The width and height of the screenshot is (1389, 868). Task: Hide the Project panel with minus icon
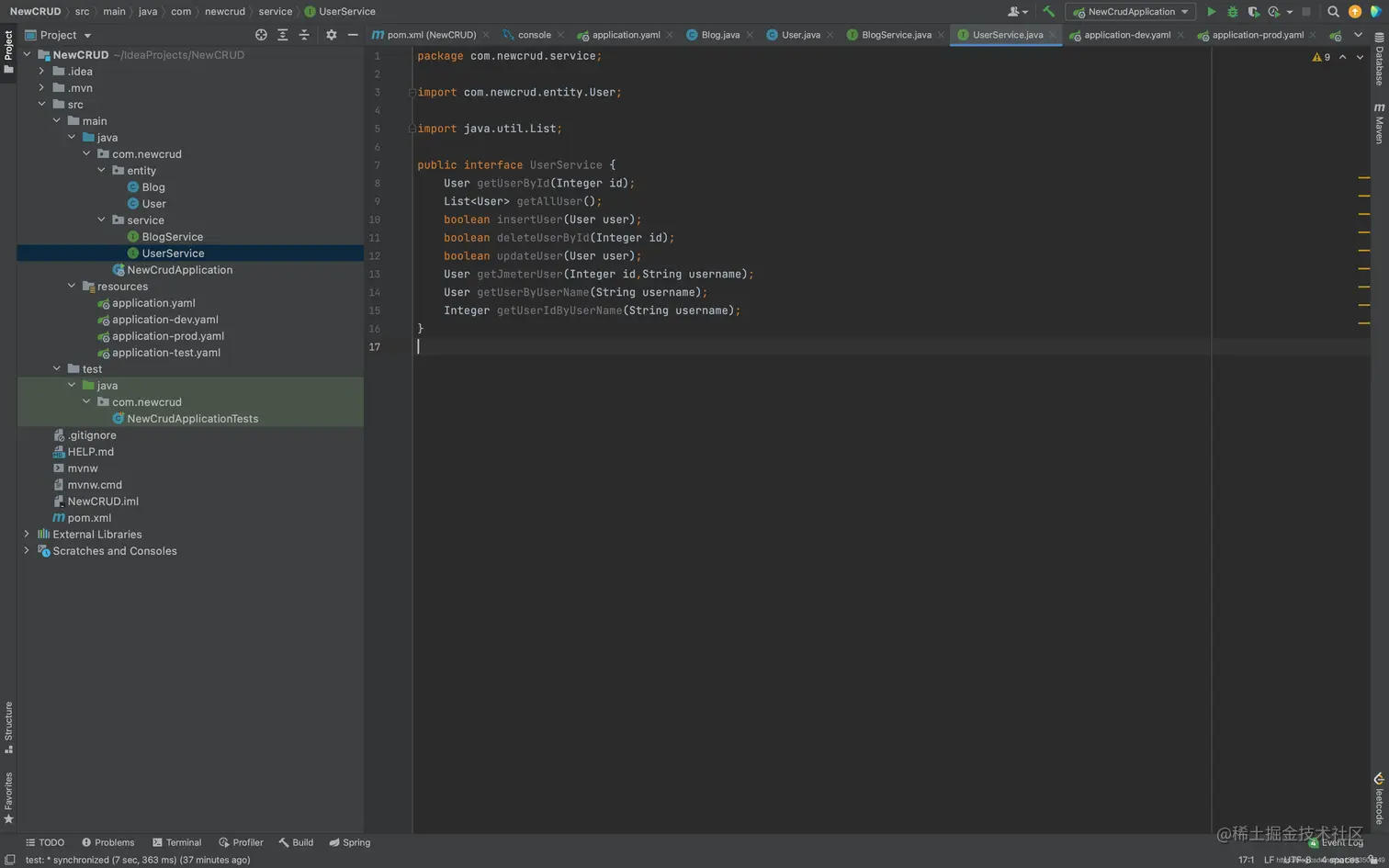353,35
